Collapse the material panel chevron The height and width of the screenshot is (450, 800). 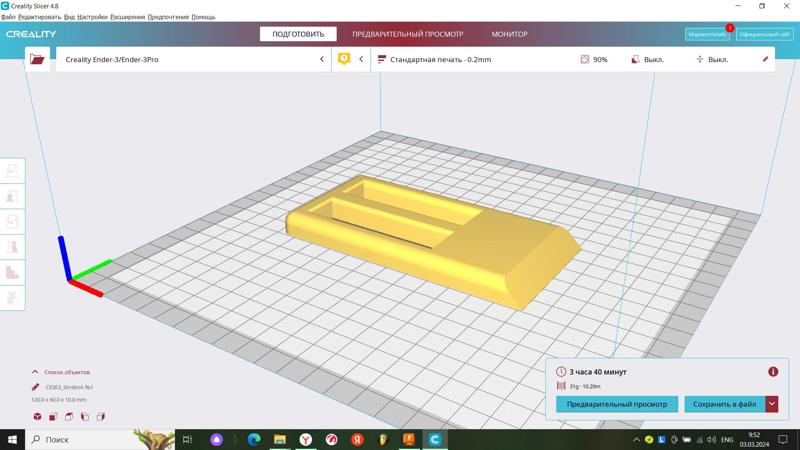[x=361, y=59]
